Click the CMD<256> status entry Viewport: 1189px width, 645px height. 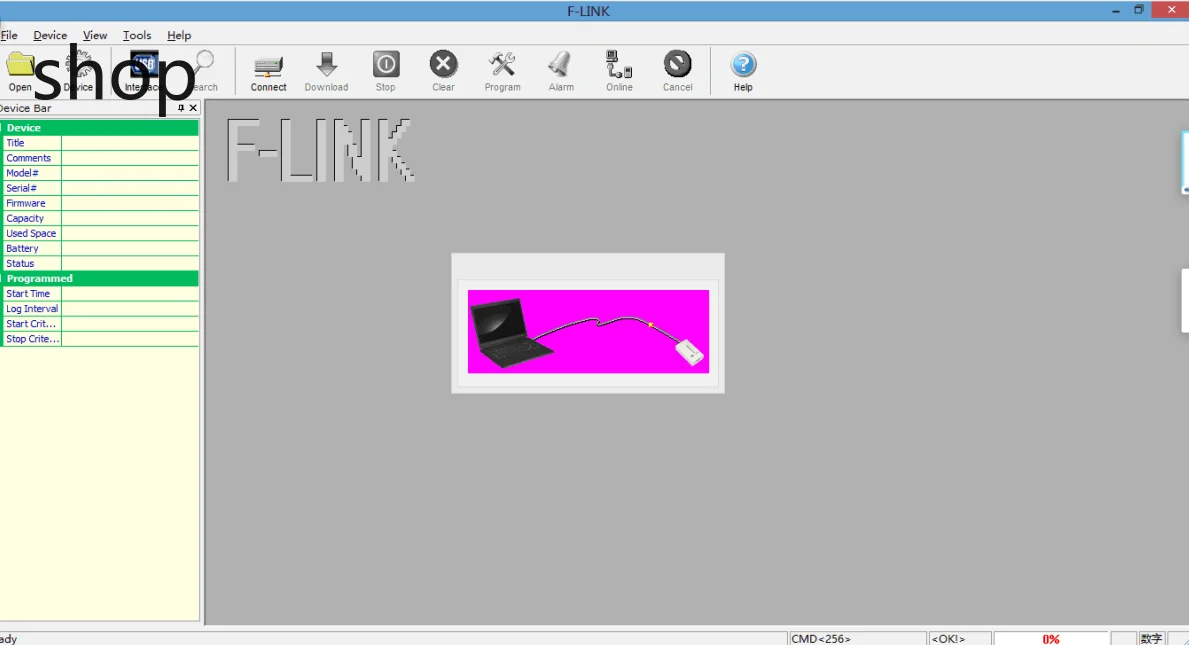click(857, 639)
